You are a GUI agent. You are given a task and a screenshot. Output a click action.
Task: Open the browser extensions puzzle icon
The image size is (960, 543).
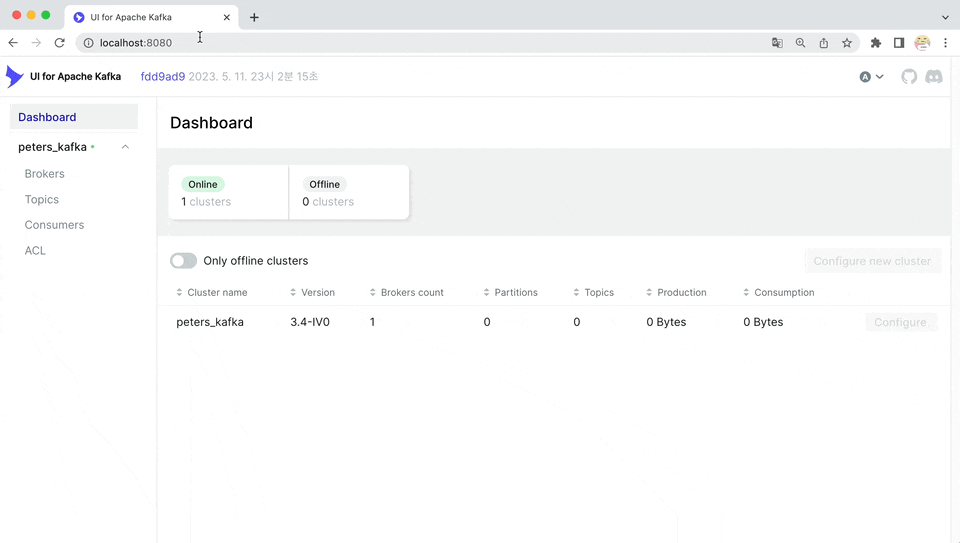876,43
